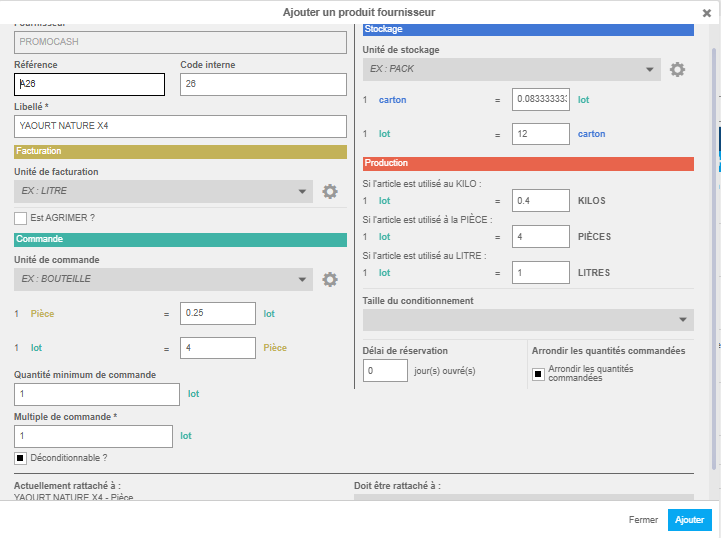Expand the Unité de commande dropdown
Screen dimensions: 721x538
(164, 279)
